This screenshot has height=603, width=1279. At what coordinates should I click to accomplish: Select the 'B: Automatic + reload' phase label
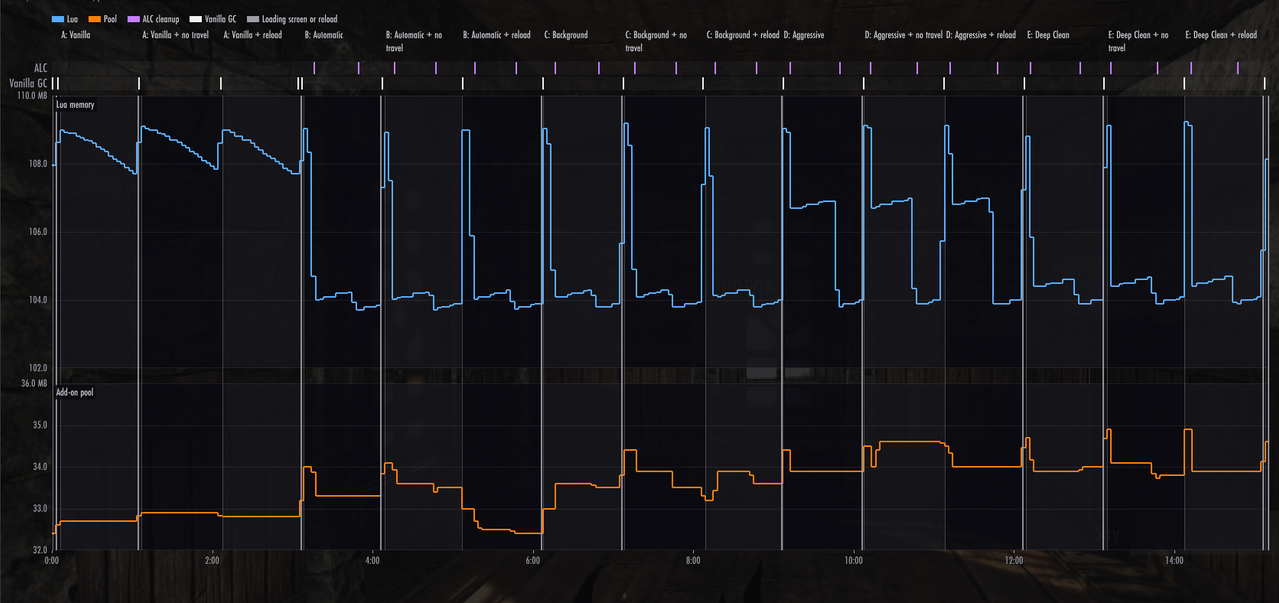click(497, 35)
